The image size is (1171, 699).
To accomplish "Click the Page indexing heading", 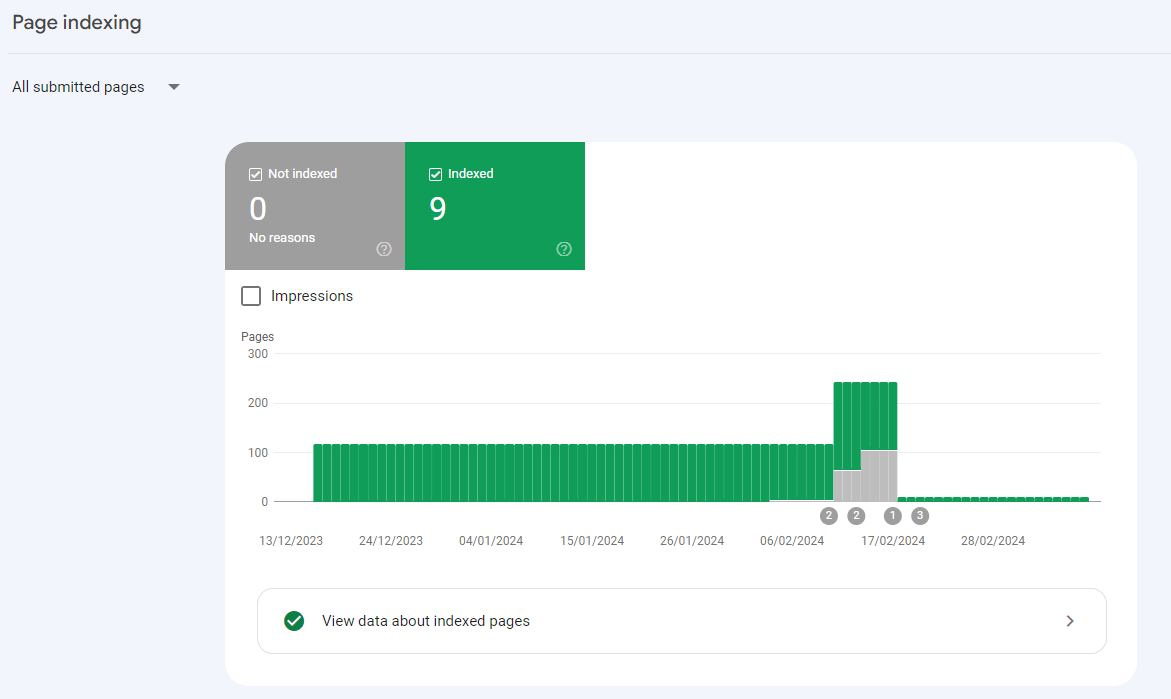I will coord(77,22).
